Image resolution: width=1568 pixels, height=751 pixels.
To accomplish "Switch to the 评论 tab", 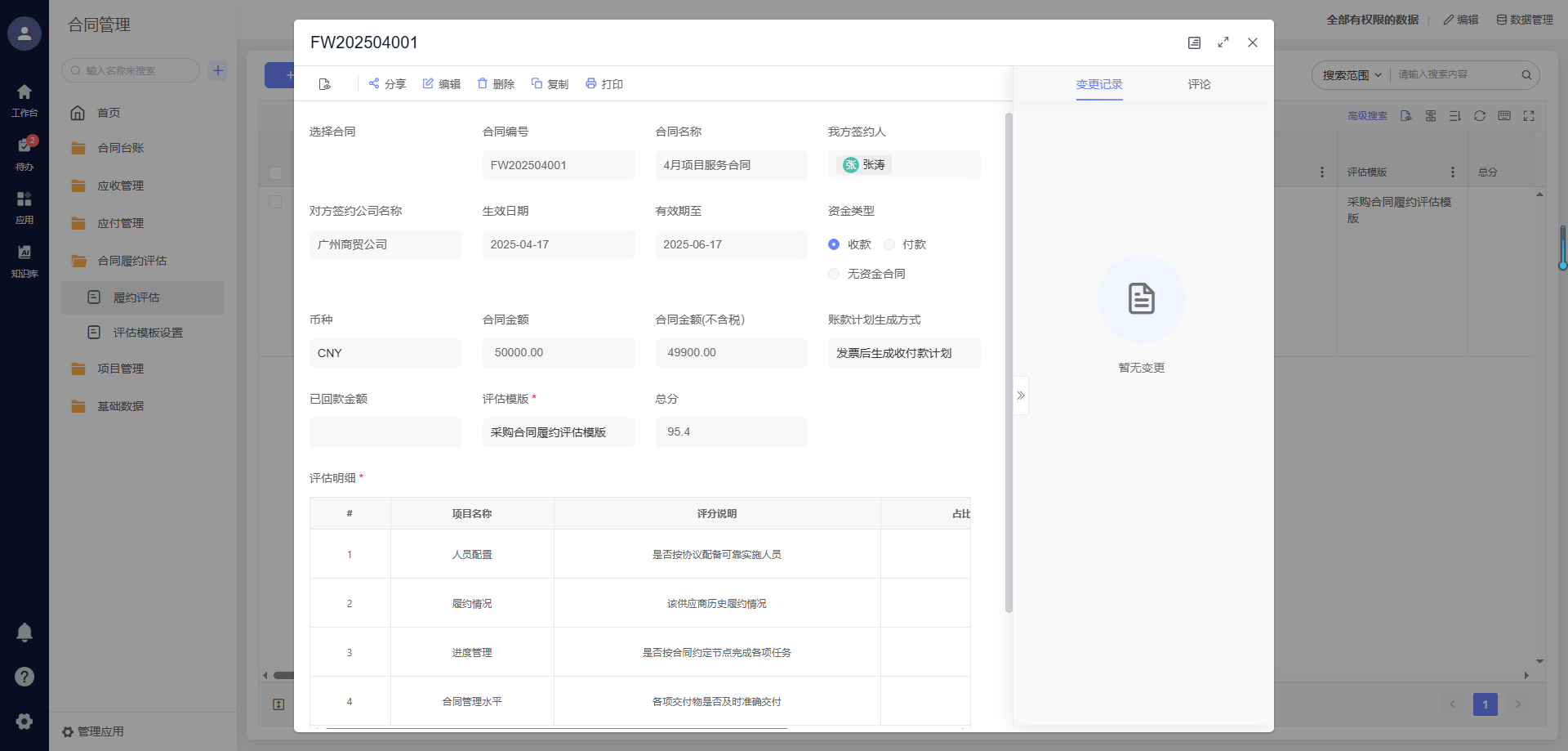I will (x=1199, y=84).
